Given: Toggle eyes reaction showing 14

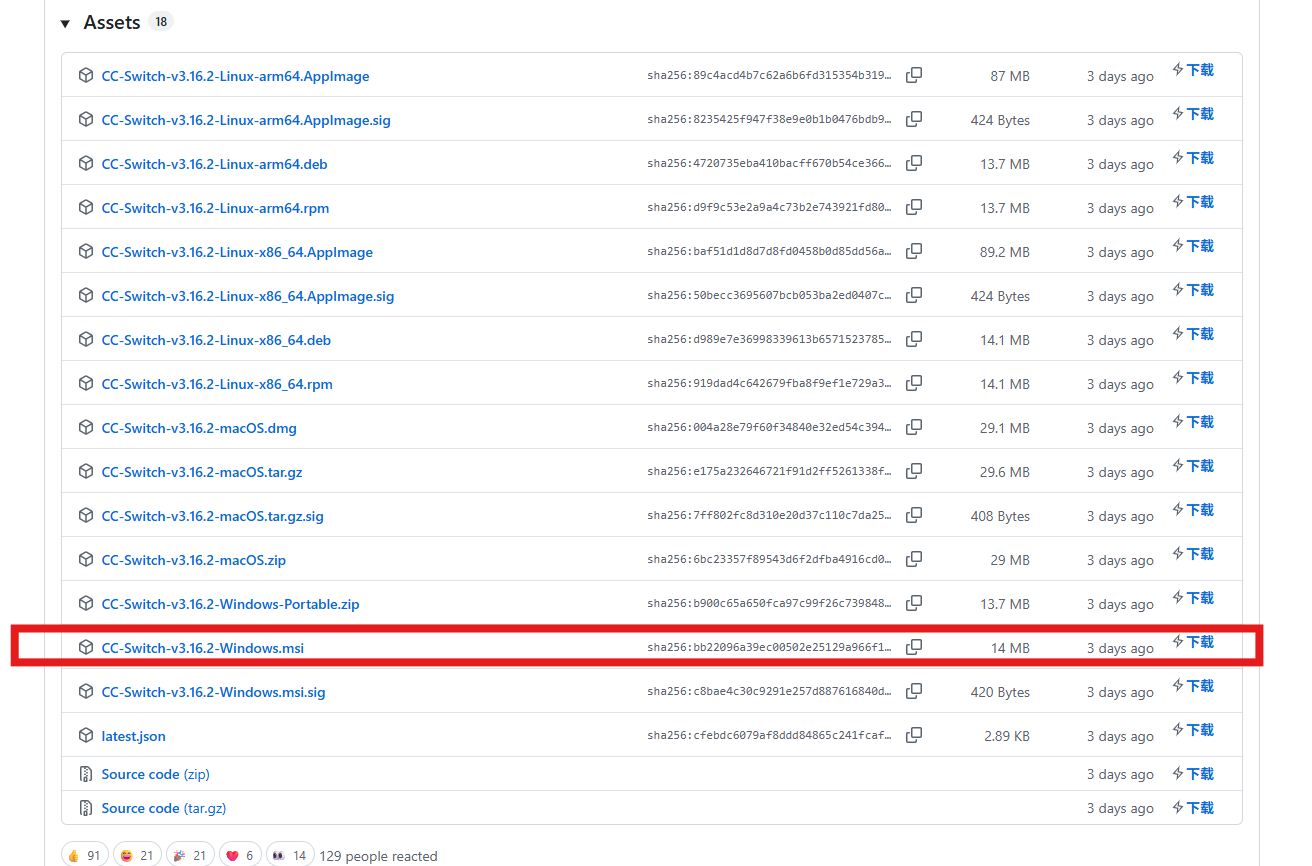Looking at the screenshot, I should point(290,855).
